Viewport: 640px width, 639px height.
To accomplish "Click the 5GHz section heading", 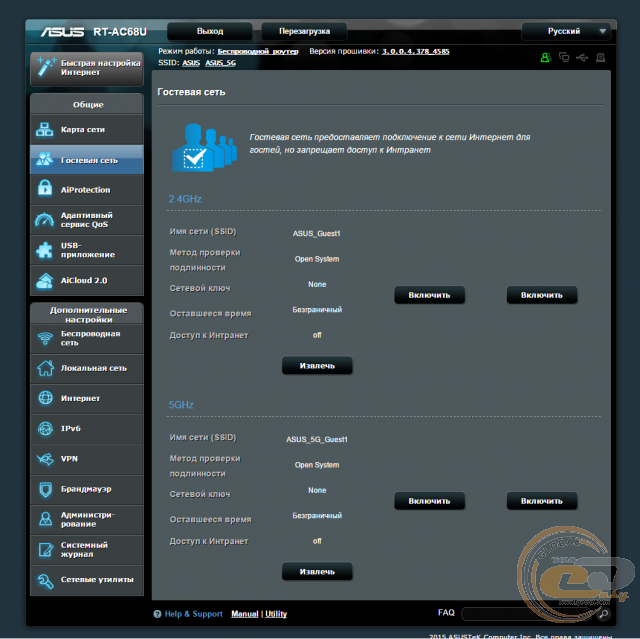I will point(181,405).
